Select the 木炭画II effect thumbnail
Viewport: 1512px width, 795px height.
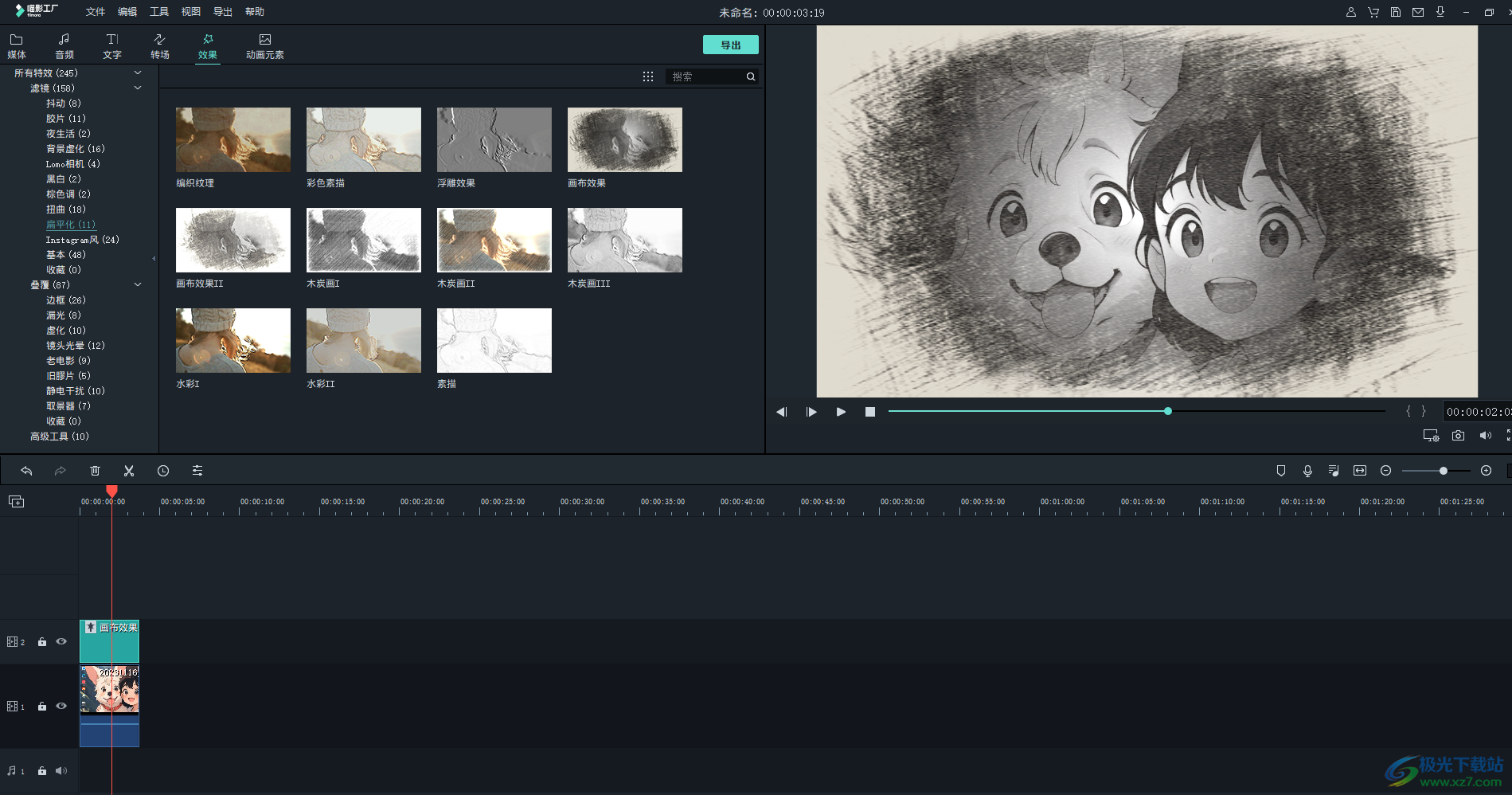coord(494,240)
